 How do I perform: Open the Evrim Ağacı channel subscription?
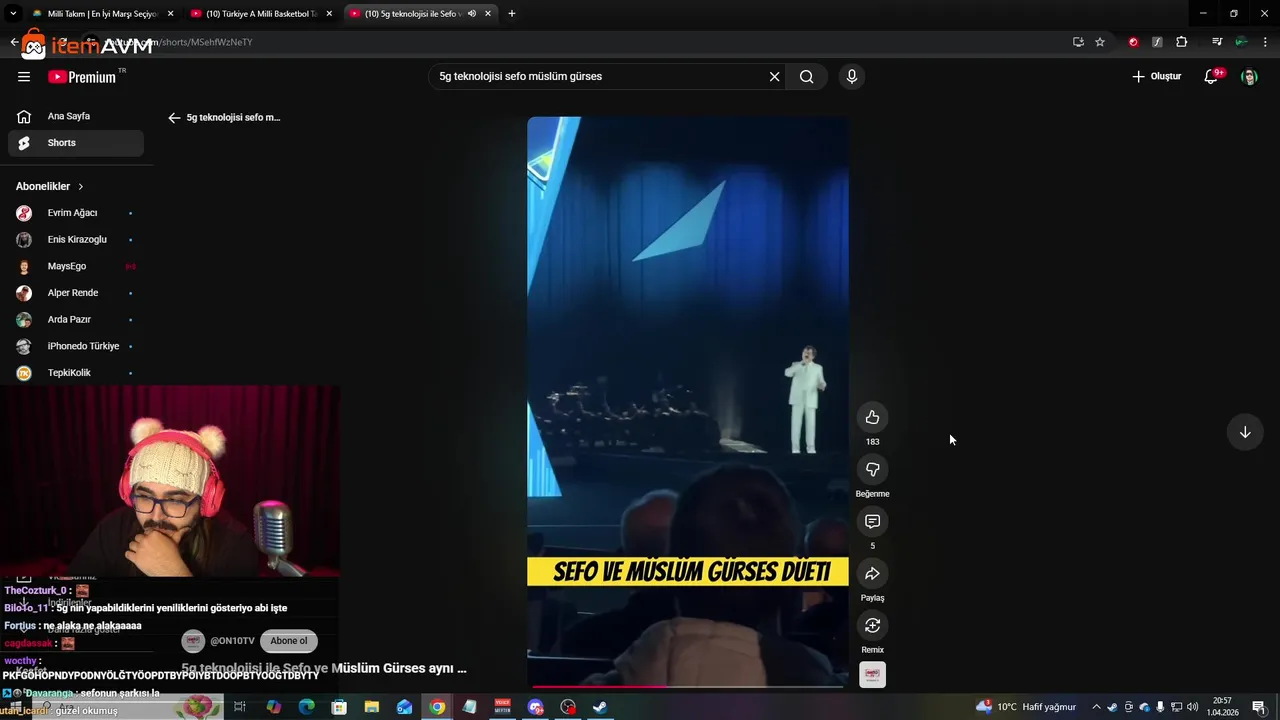(76, 213)
